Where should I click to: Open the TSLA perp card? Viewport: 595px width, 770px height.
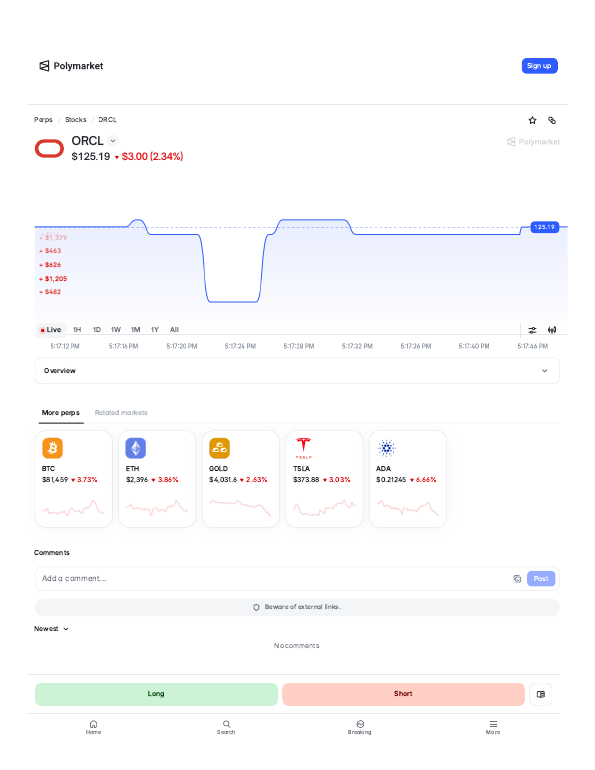click(325, 479)
